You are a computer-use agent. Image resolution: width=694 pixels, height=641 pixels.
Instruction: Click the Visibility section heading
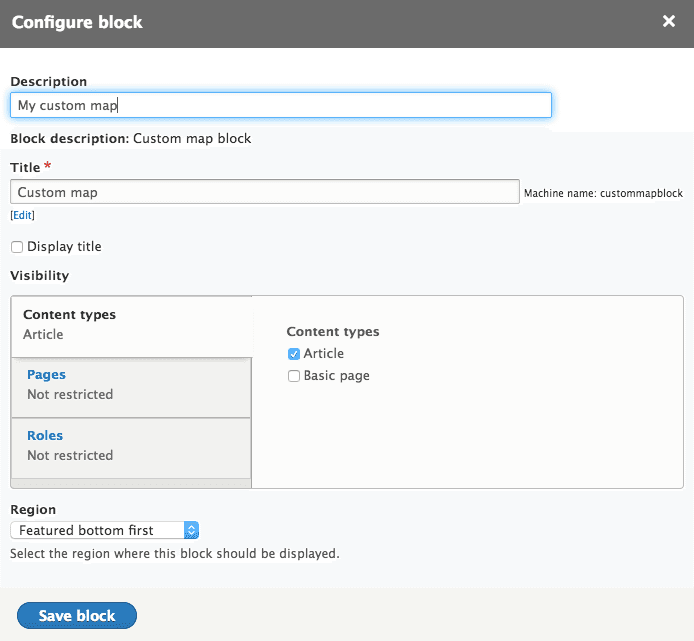pyautogui.click(x=39, y=275)
